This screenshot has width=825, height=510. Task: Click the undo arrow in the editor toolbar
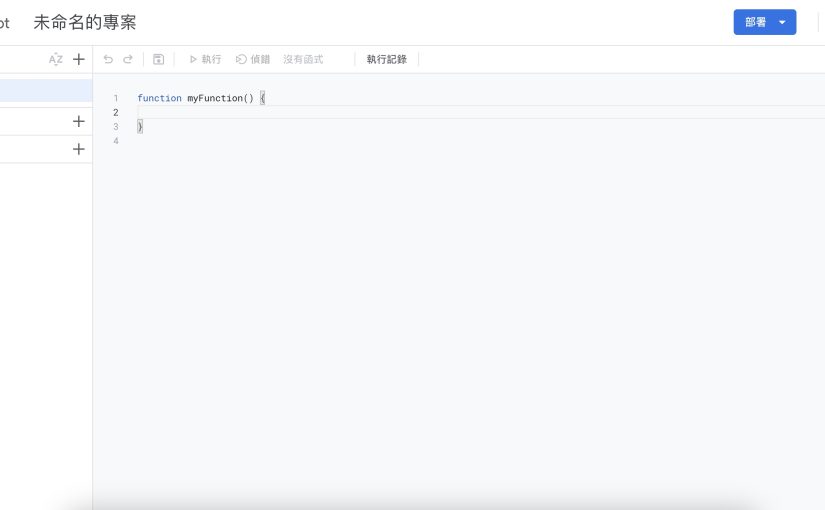click(108, 60)
